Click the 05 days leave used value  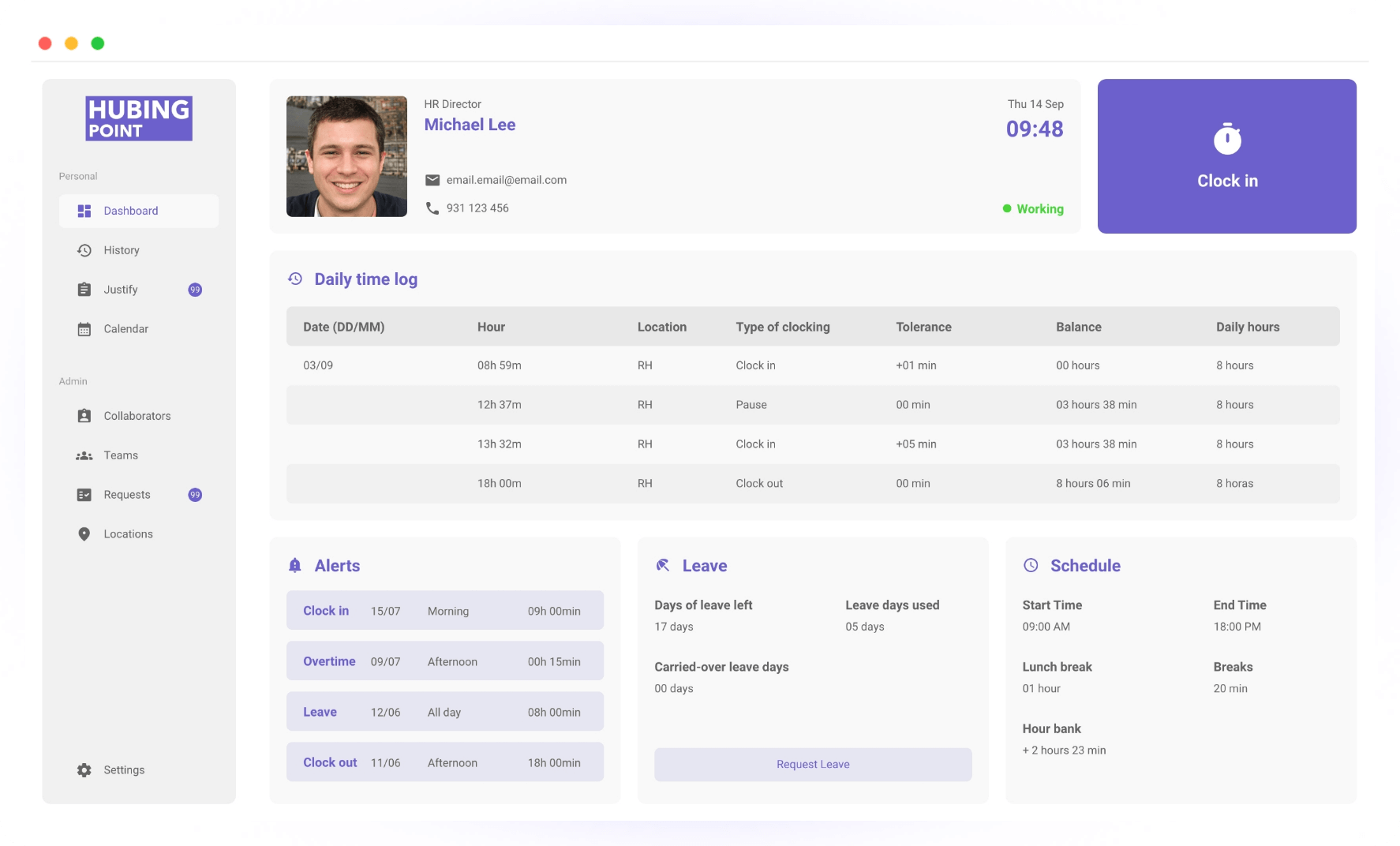[865, 627]
